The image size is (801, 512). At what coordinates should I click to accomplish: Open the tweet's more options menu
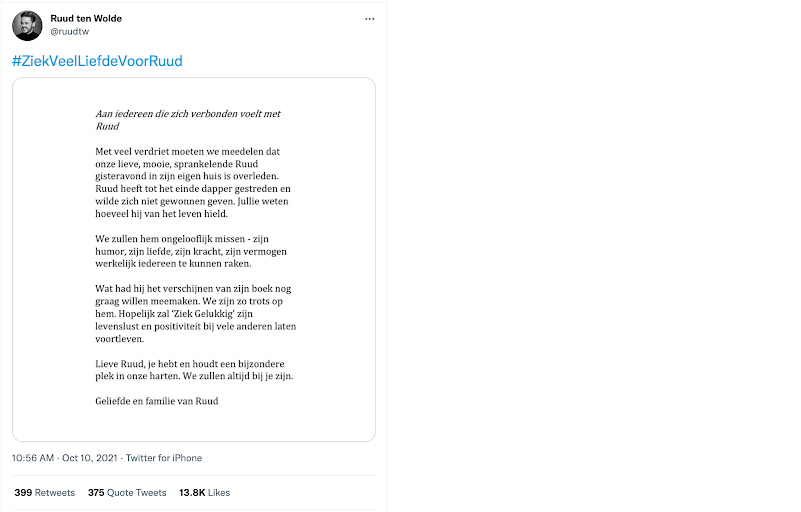point(370,19)
